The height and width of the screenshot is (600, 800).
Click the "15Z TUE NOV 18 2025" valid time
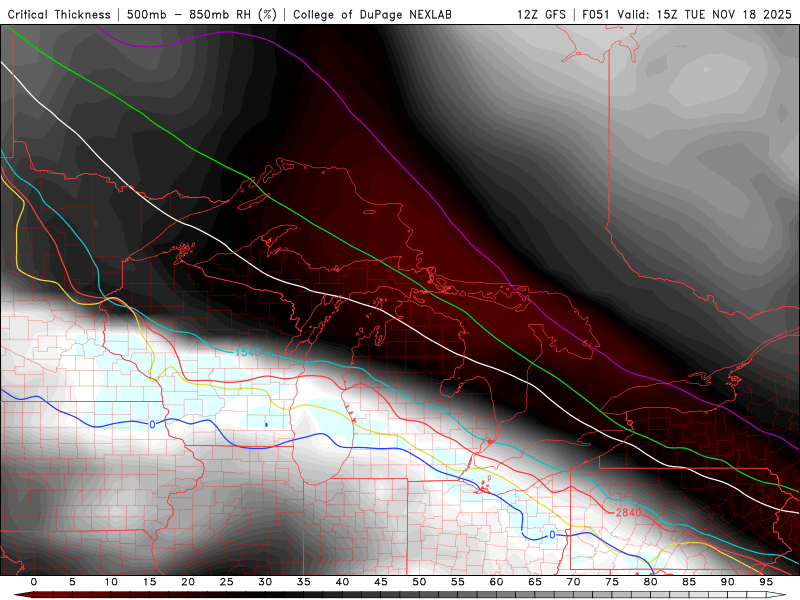point(724,15)
